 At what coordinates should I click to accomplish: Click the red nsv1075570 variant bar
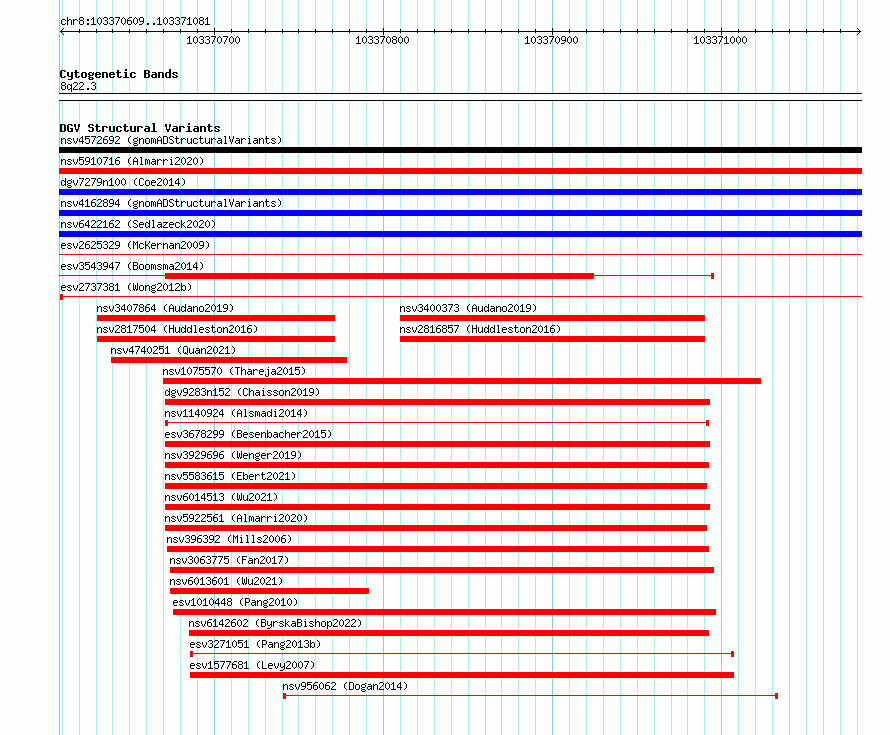462,381
